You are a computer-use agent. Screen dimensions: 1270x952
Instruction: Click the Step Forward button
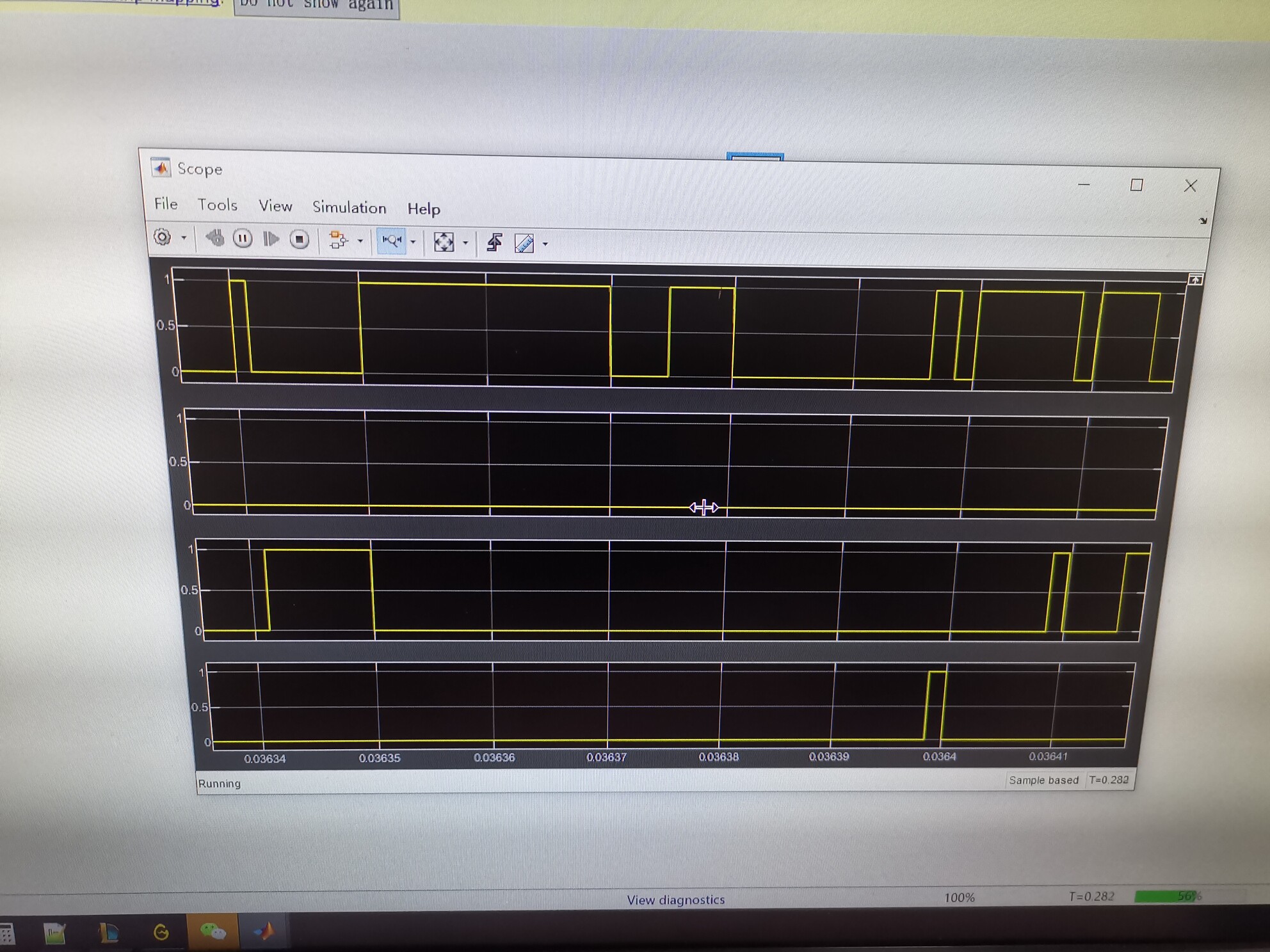pyautogui.click(x=271, y=239)
